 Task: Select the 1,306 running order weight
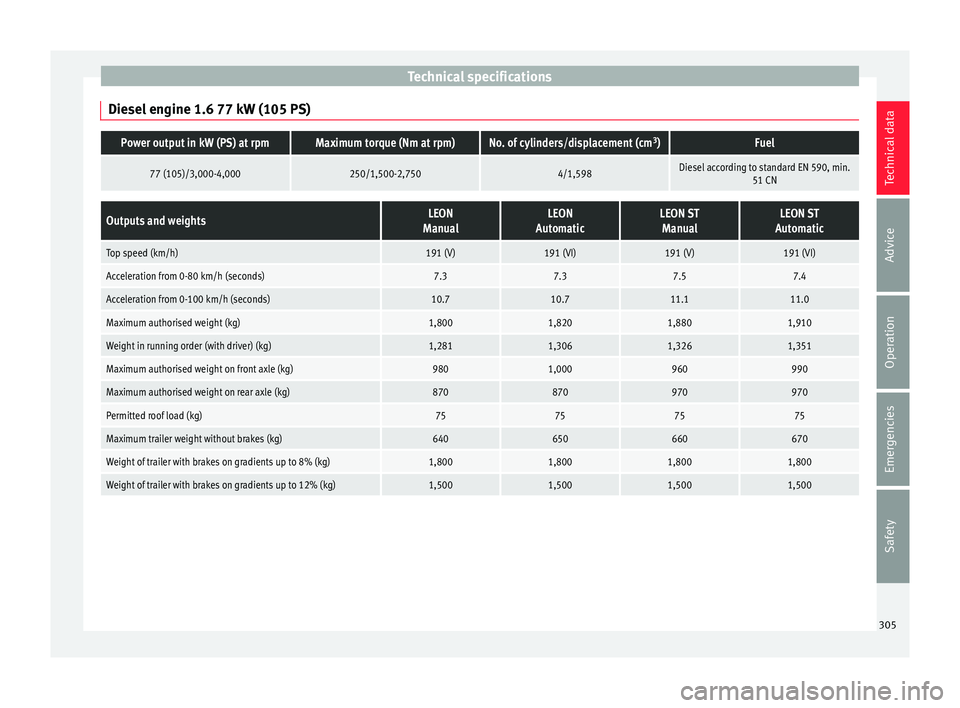click(560, 346)
